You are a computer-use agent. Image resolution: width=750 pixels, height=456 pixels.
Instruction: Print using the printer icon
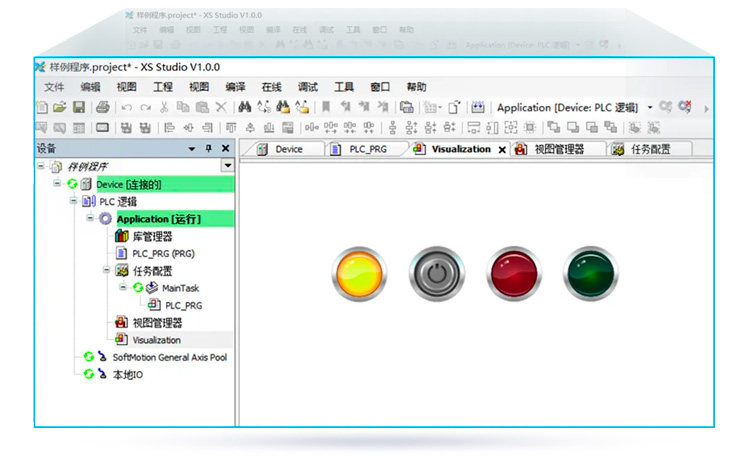tap(103, 107)
